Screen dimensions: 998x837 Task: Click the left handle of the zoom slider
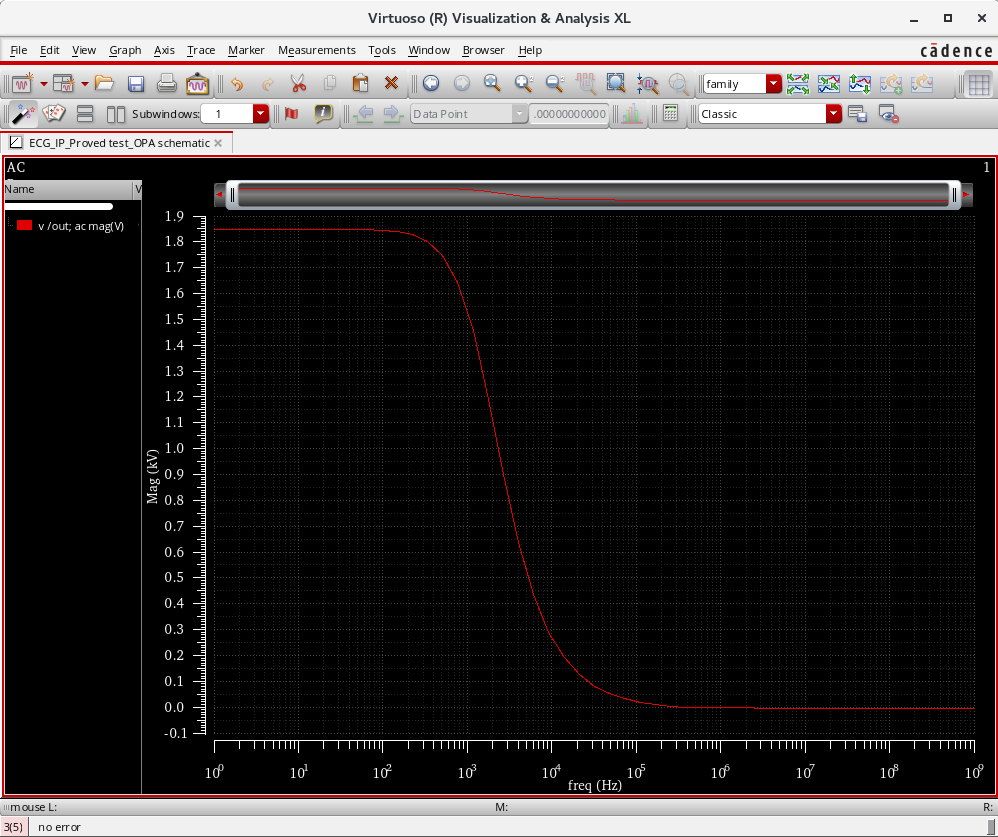[232, 195]
